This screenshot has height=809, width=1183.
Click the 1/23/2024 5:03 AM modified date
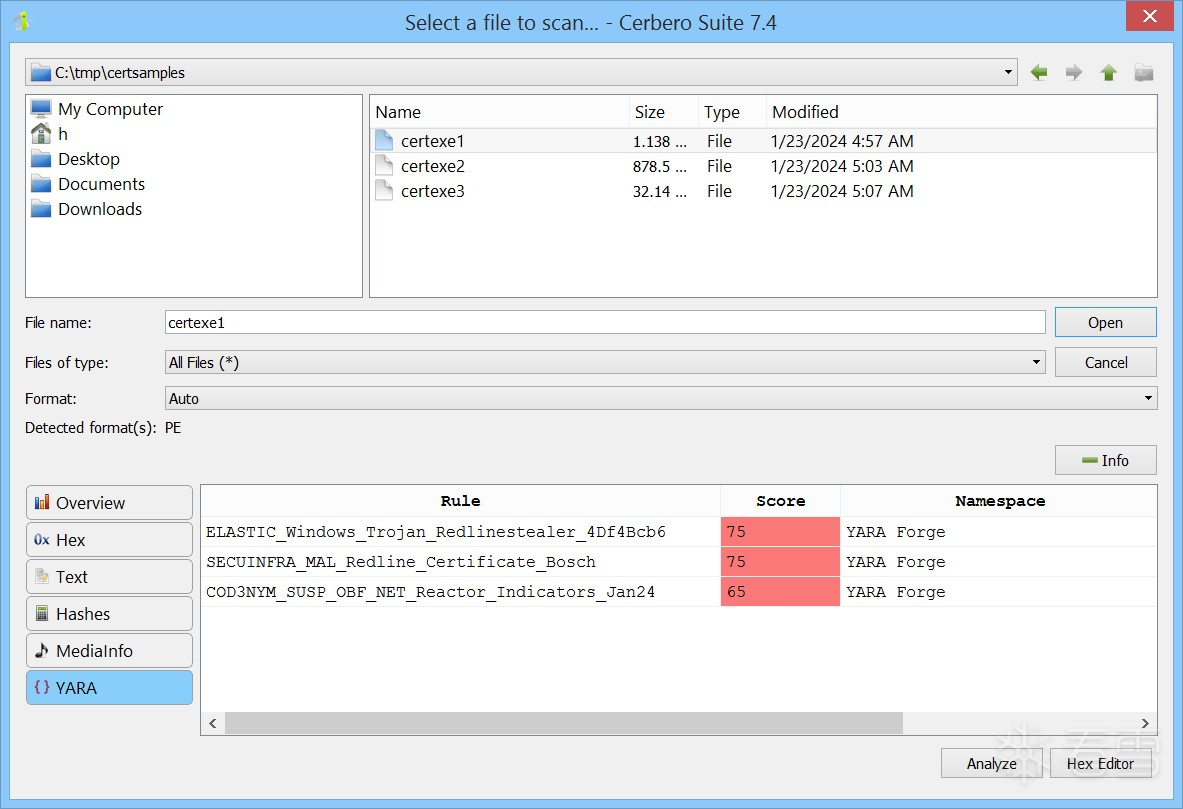tap(842, 166)
